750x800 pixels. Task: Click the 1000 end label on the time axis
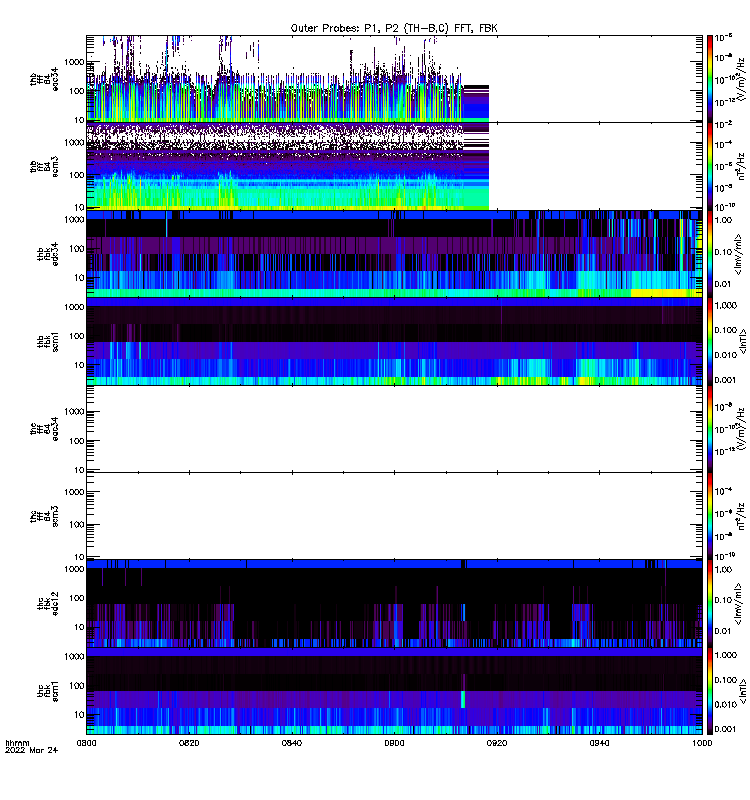click(x=702, y=743)
